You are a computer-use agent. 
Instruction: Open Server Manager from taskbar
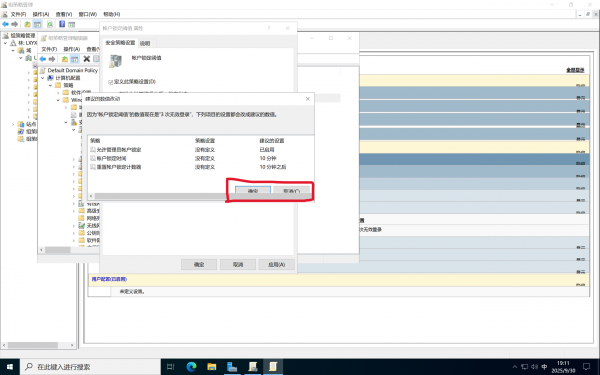point(232,367)
